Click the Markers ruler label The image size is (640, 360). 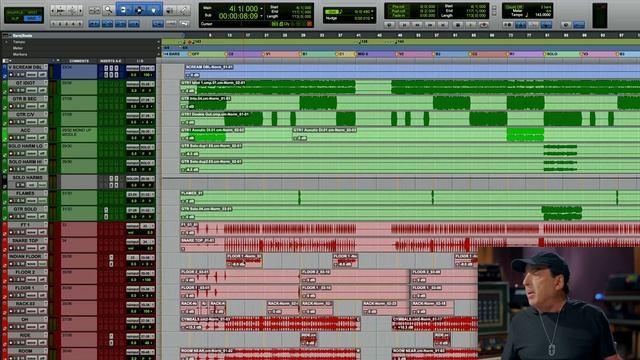pyautogui.click(x=20, y=54)
